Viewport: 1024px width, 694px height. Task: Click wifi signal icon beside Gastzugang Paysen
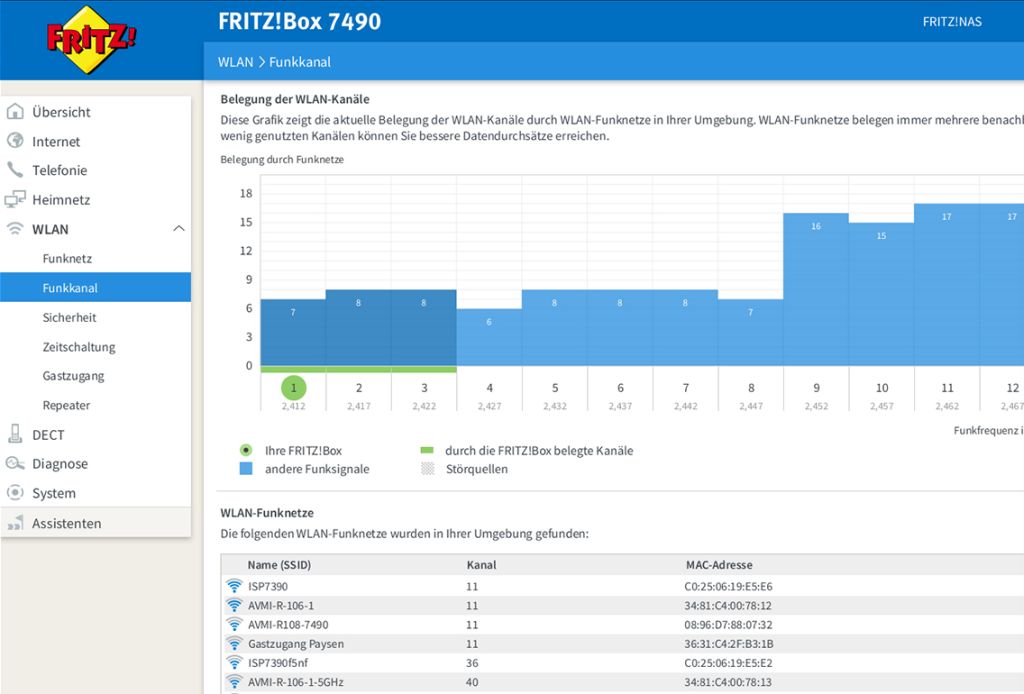(234, 643)
